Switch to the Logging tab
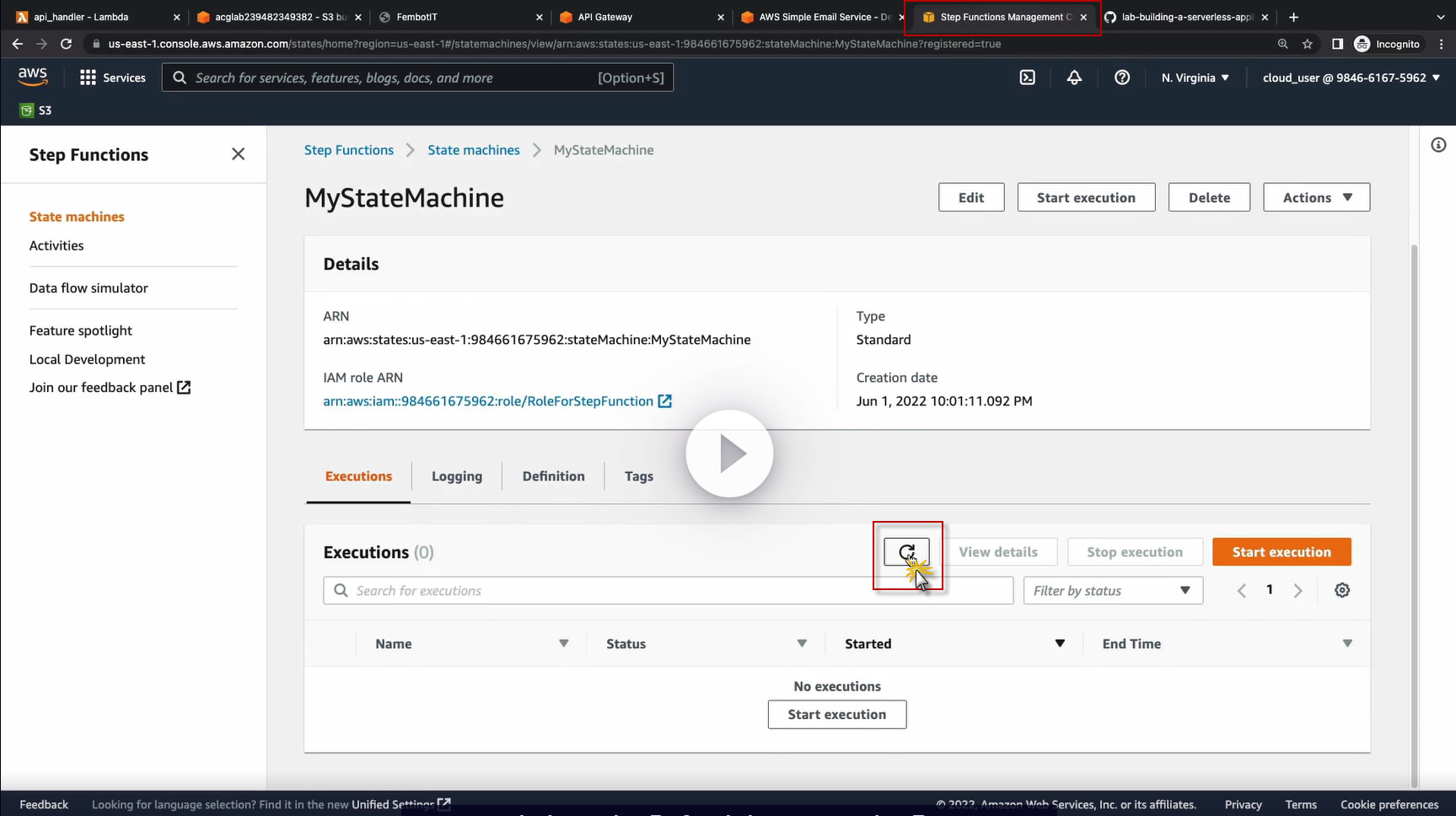This screenshot has height=816, width=1456. click(x=456, y=476)
